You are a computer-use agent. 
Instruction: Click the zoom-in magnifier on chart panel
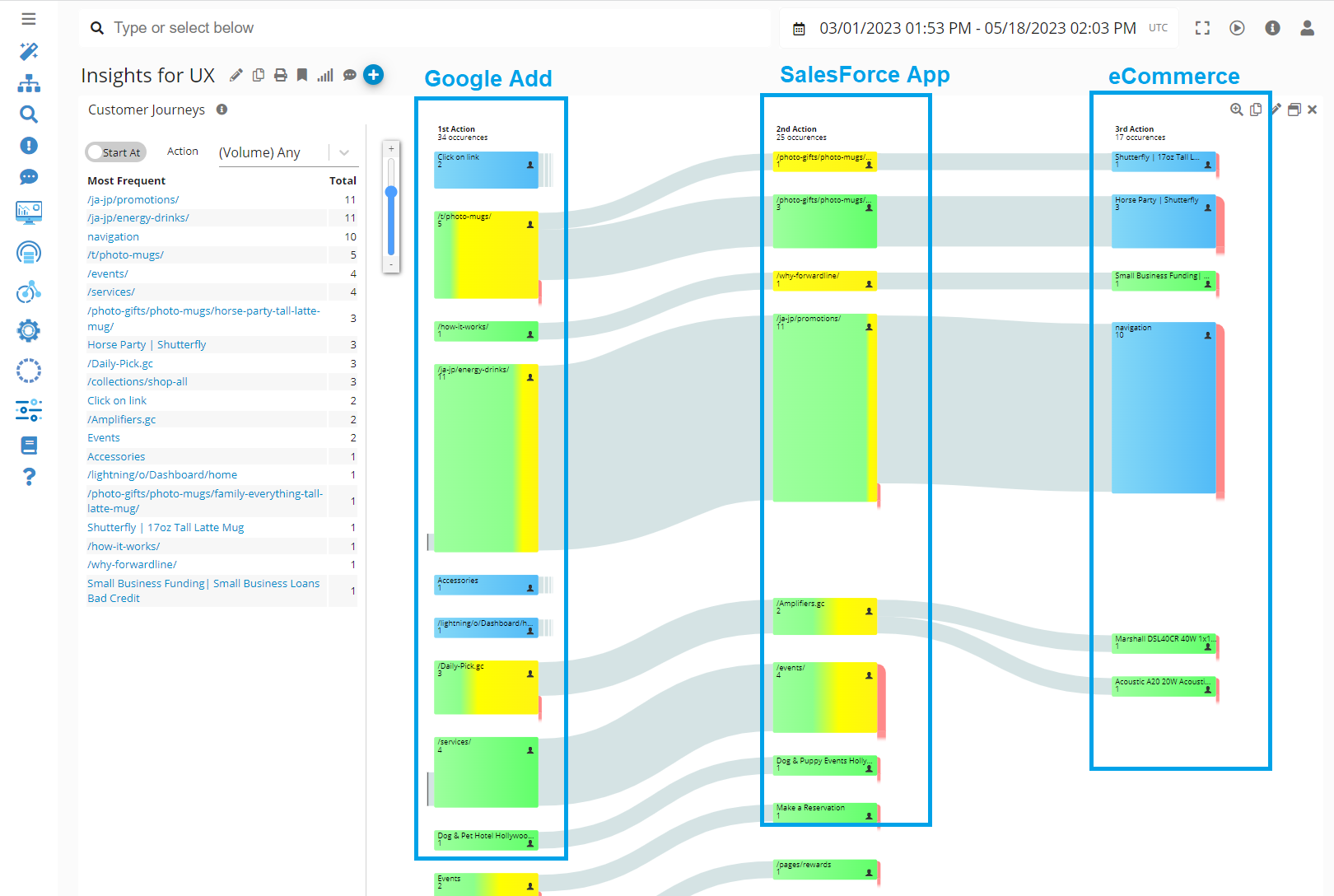(x=1236, y=110)
